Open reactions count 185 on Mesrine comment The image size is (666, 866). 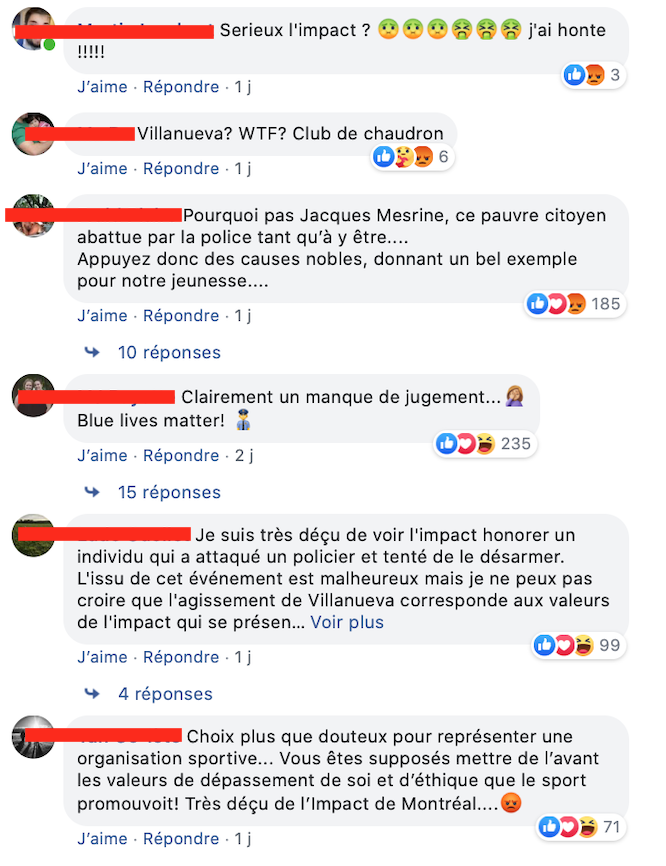(574, 304)
